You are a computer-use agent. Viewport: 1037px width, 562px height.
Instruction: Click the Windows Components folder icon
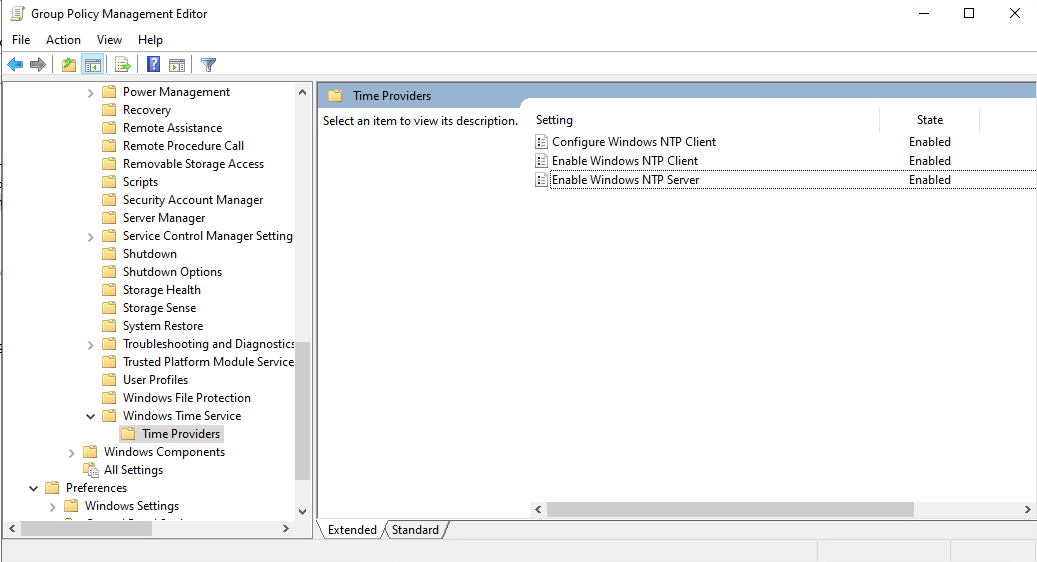pyautogui.click(x=90, y=452)
